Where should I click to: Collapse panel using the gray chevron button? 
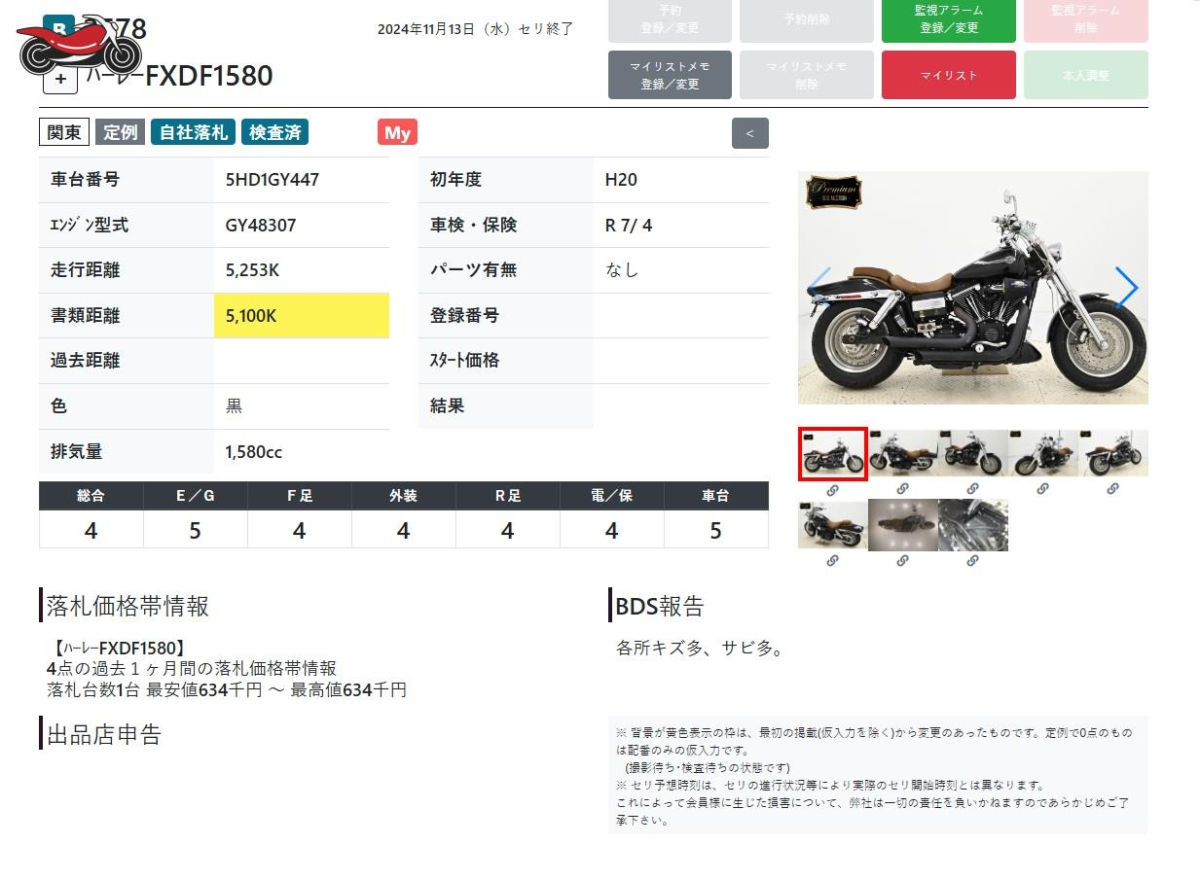pos(750,133)
